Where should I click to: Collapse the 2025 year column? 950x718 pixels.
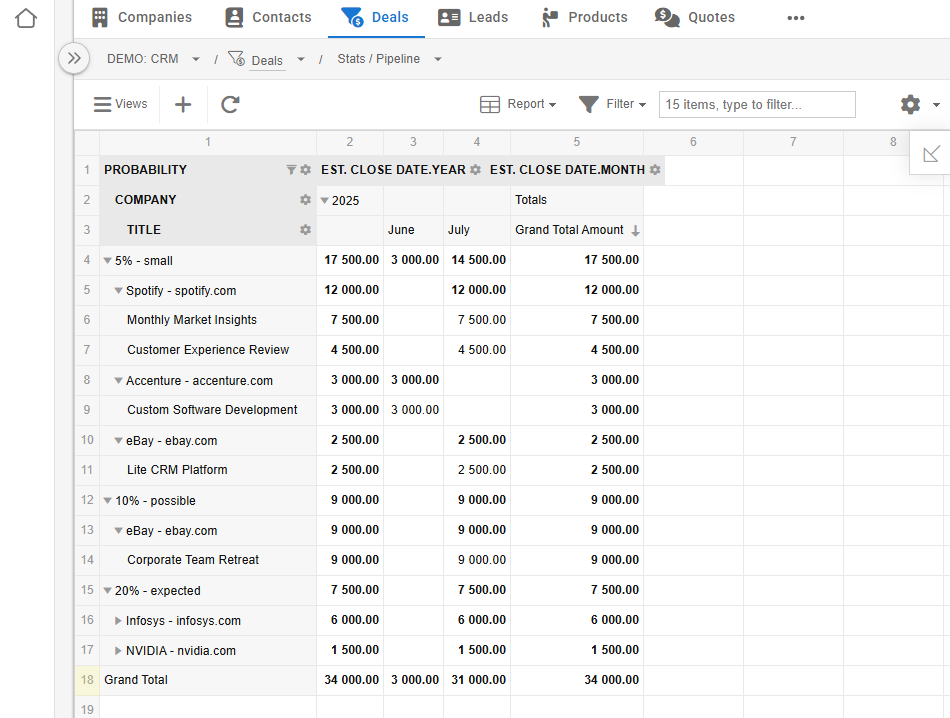coord(325,201)
